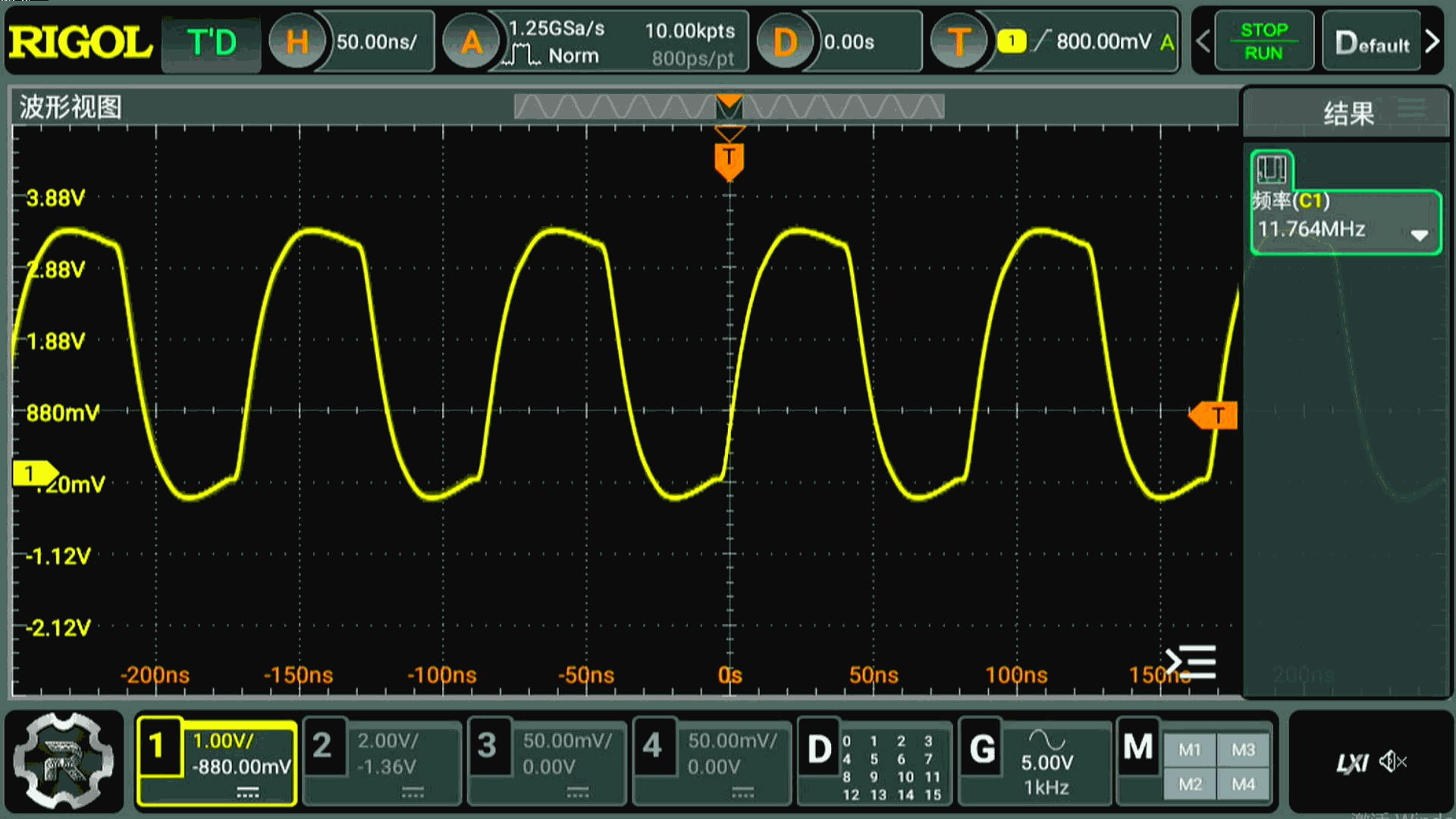This screenshot has height=819, width=1456.
Task: Select math channel M3
Action: [1243, 750]
